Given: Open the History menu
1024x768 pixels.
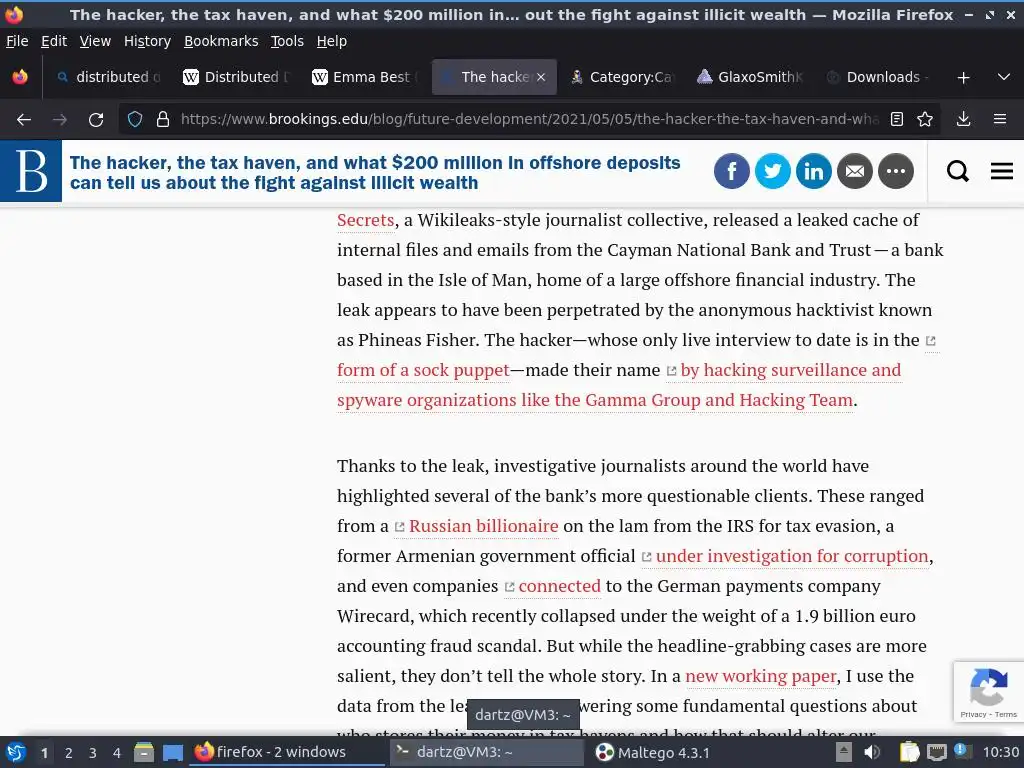Looking at the screenshot, I should coord(148,41).
